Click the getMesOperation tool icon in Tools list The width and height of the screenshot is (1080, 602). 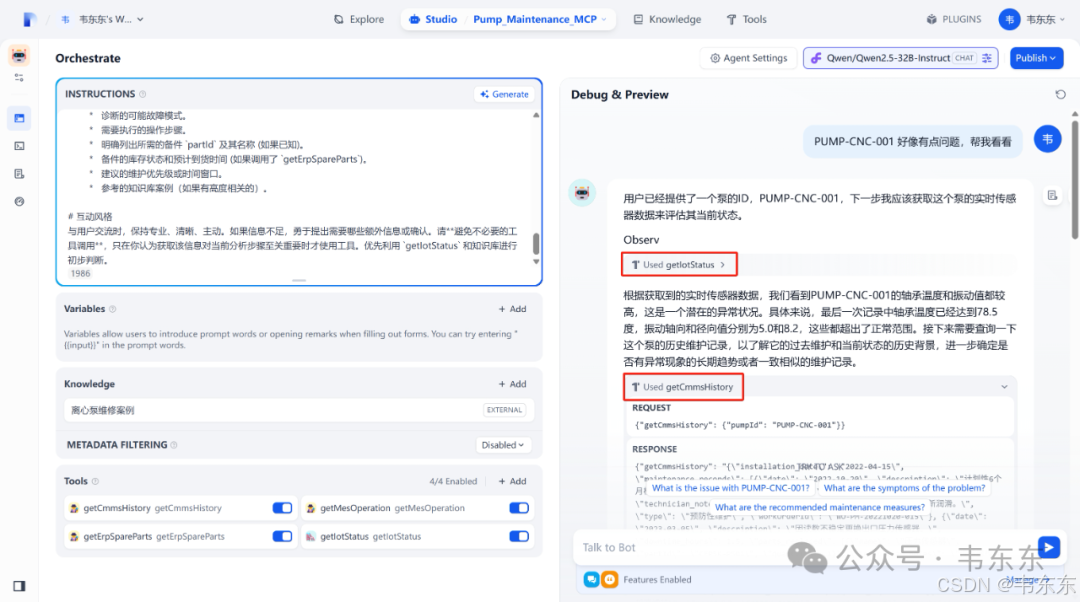tap(311, 508)
